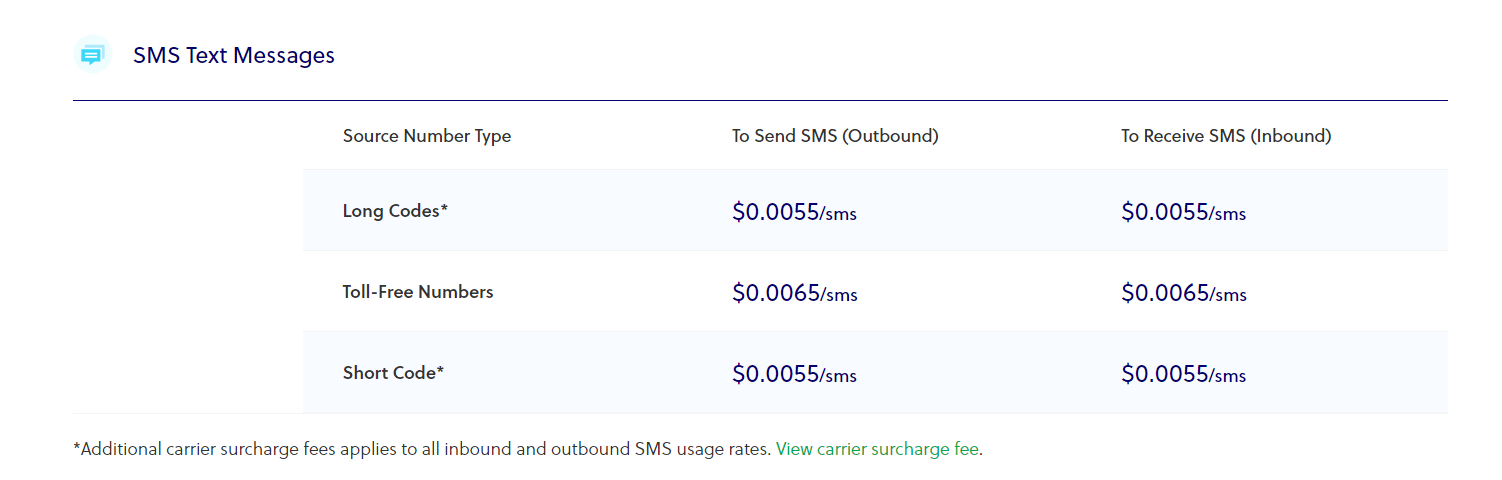
Task: Click the To Receive SMS (Inbound) header
Action: click(1226, 136)
